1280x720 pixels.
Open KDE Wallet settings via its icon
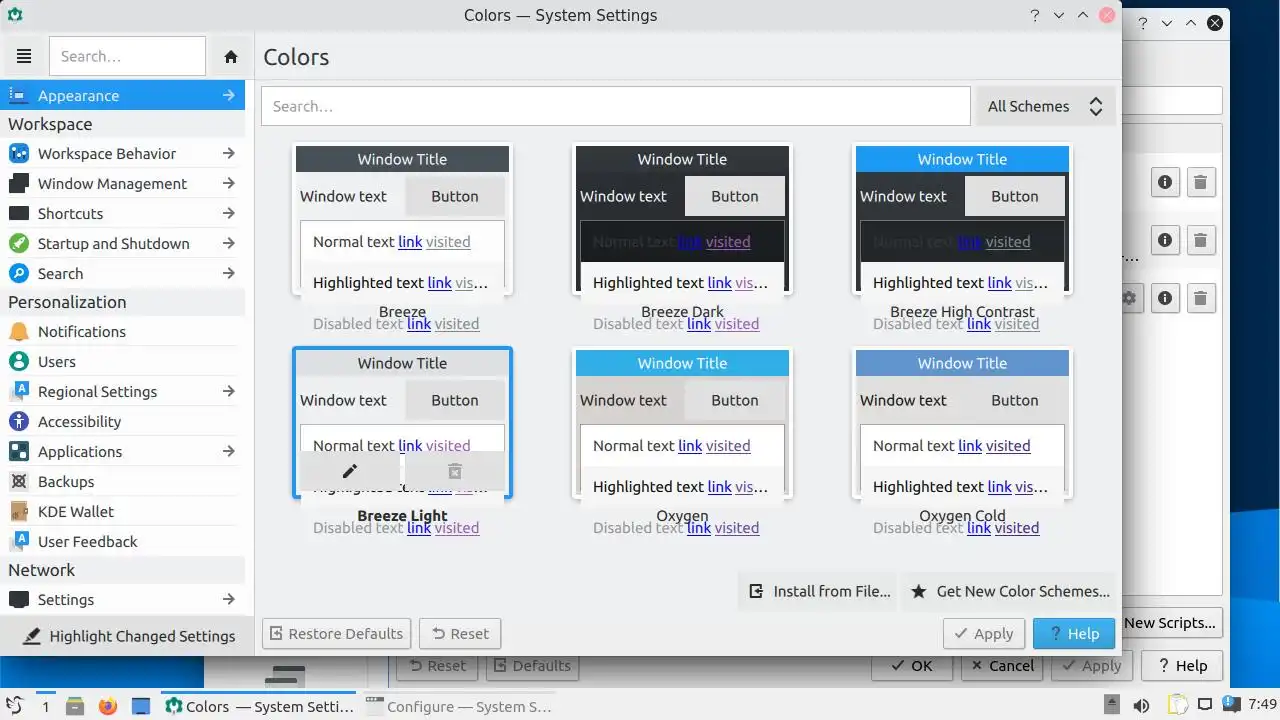19,512
